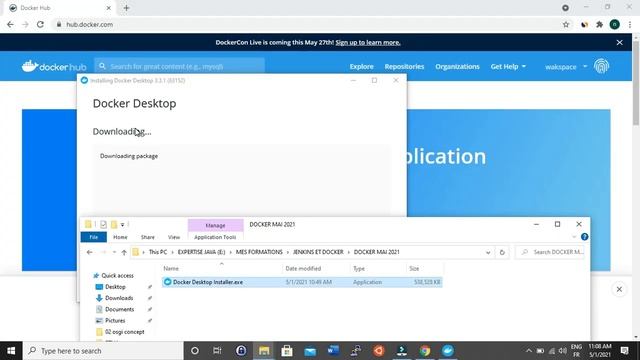Open Explore in Docker Hub navigation
640x360 pixels.
click(x=361, y=67)
